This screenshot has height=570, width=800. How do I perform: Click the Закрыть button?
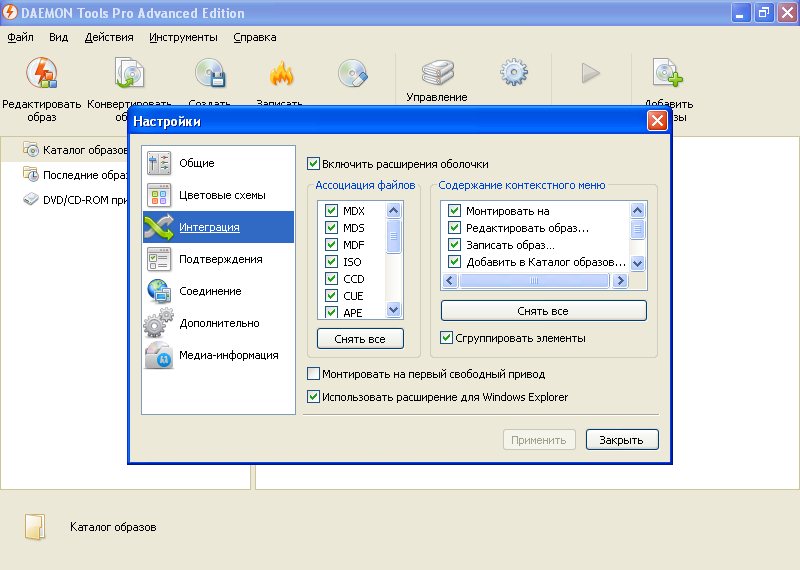tap(621, 439)
